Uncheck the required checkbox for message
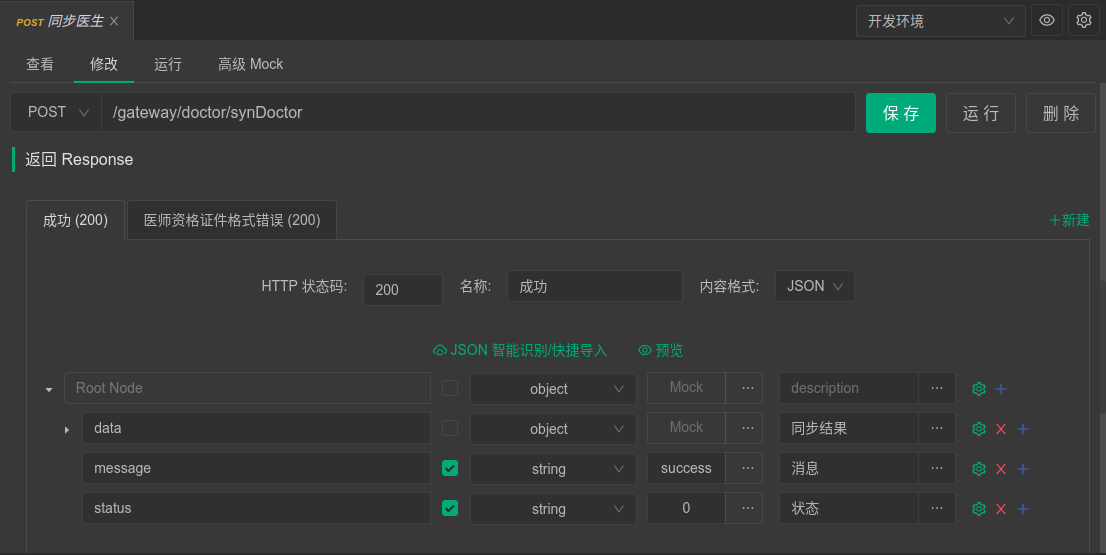 [450, 468]
